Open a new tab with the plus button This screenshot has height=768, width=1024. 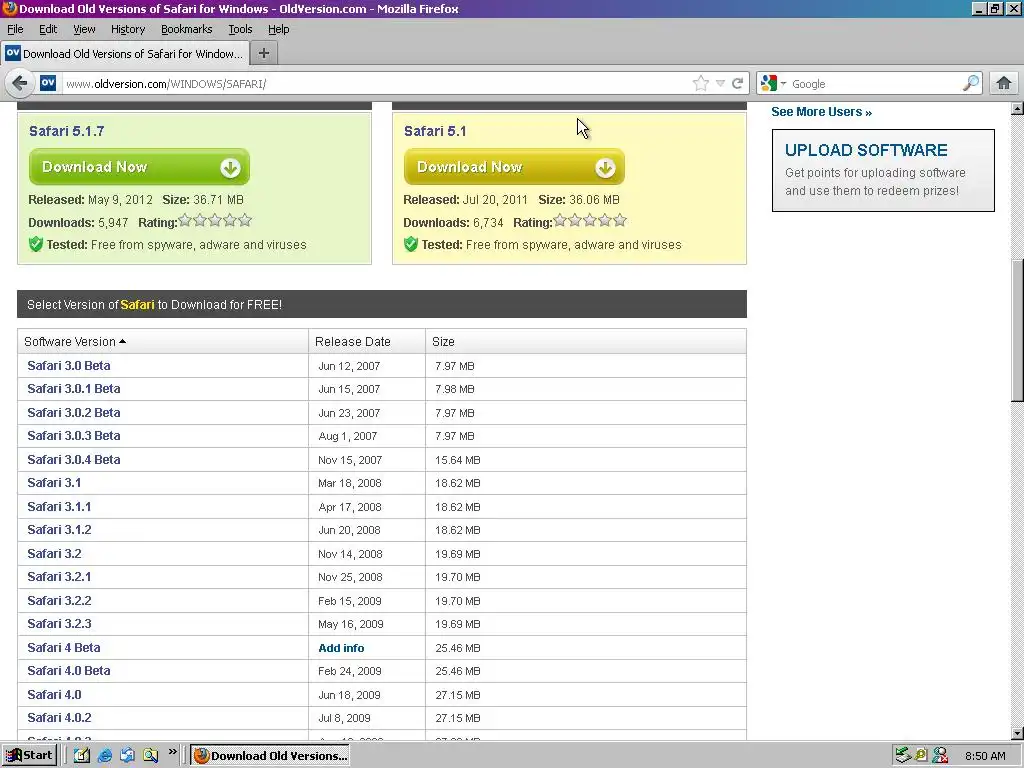[x=264, y=54]
